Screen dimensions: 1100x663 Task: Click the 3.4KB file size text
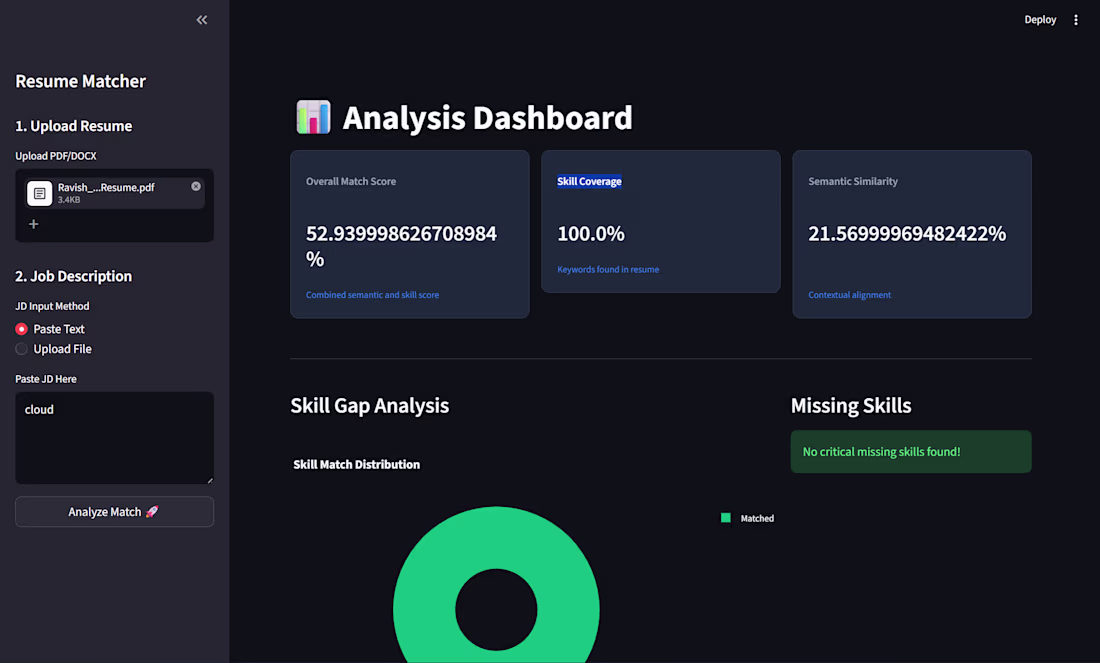[x=69, y=200]
